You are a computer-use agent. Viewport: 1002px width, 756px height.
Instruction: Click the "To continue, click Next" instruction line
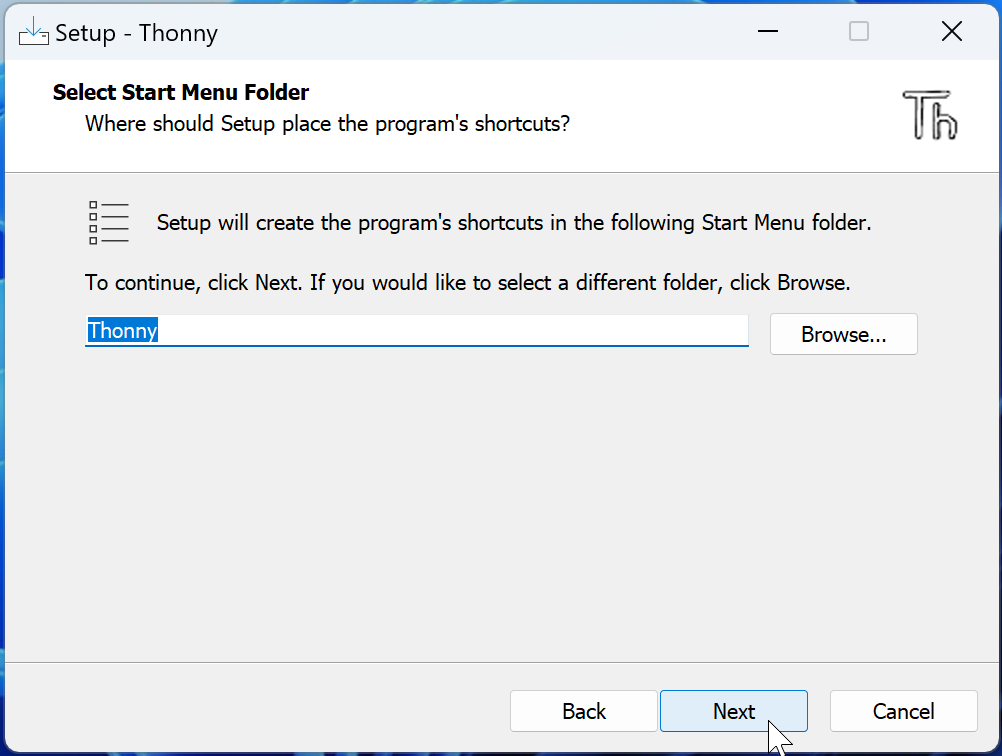point(467,282)
